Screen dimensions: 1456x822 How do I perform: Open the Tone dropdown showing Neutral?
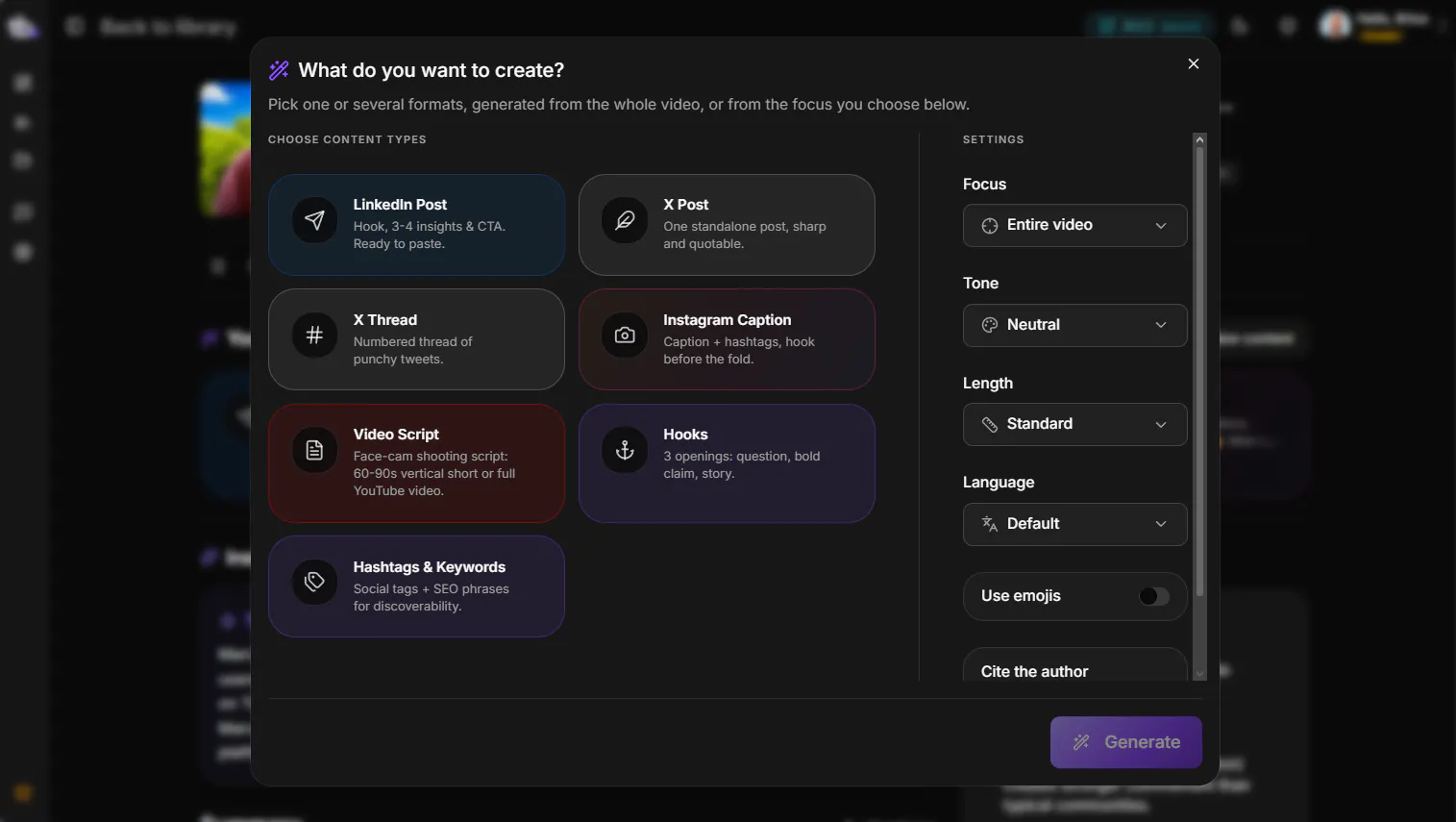1074,325
